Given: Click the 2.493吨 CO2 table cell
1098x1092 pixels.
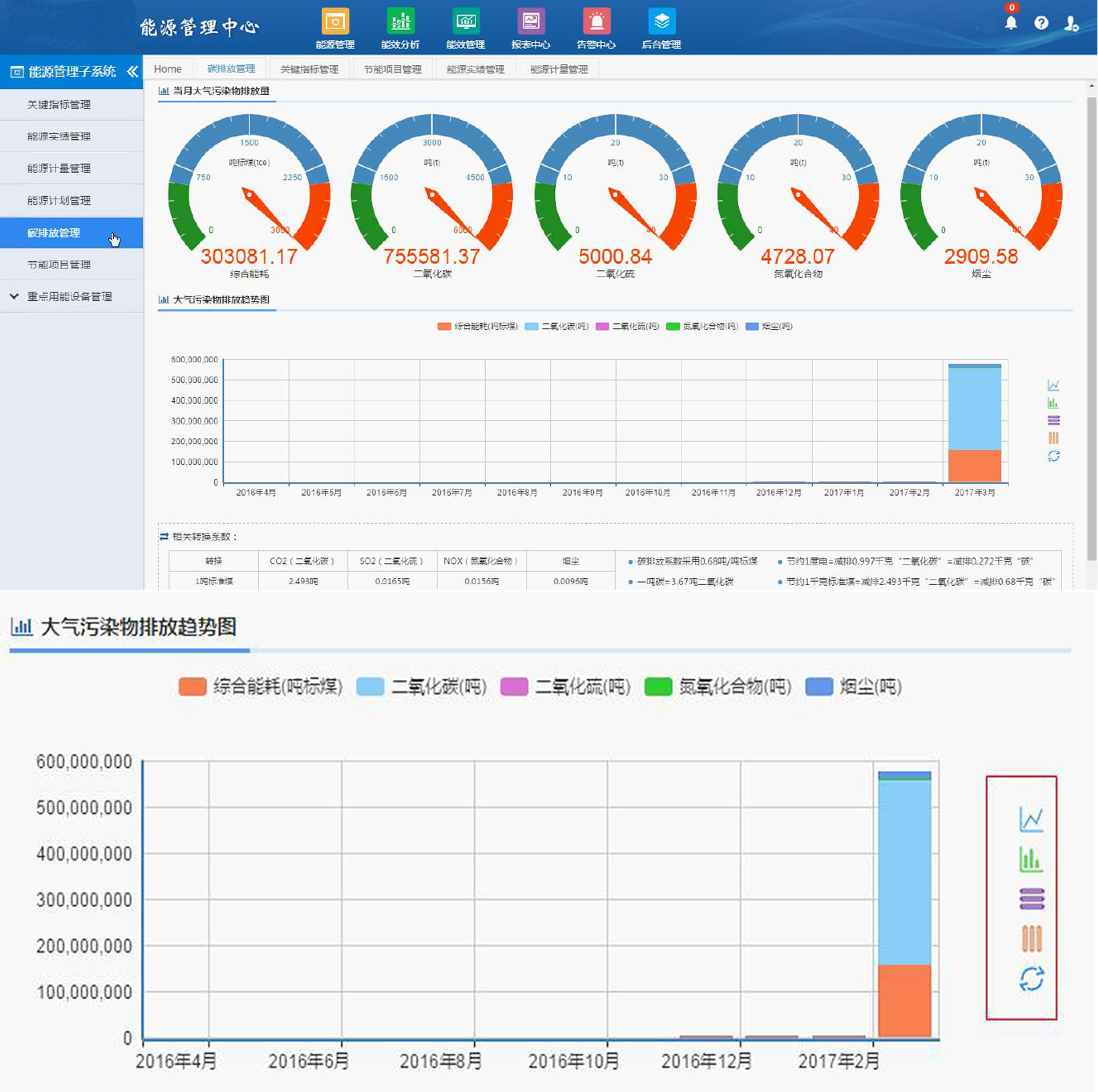Looking at the screenshot, I should pyautogui.click(x=303, y=581).
